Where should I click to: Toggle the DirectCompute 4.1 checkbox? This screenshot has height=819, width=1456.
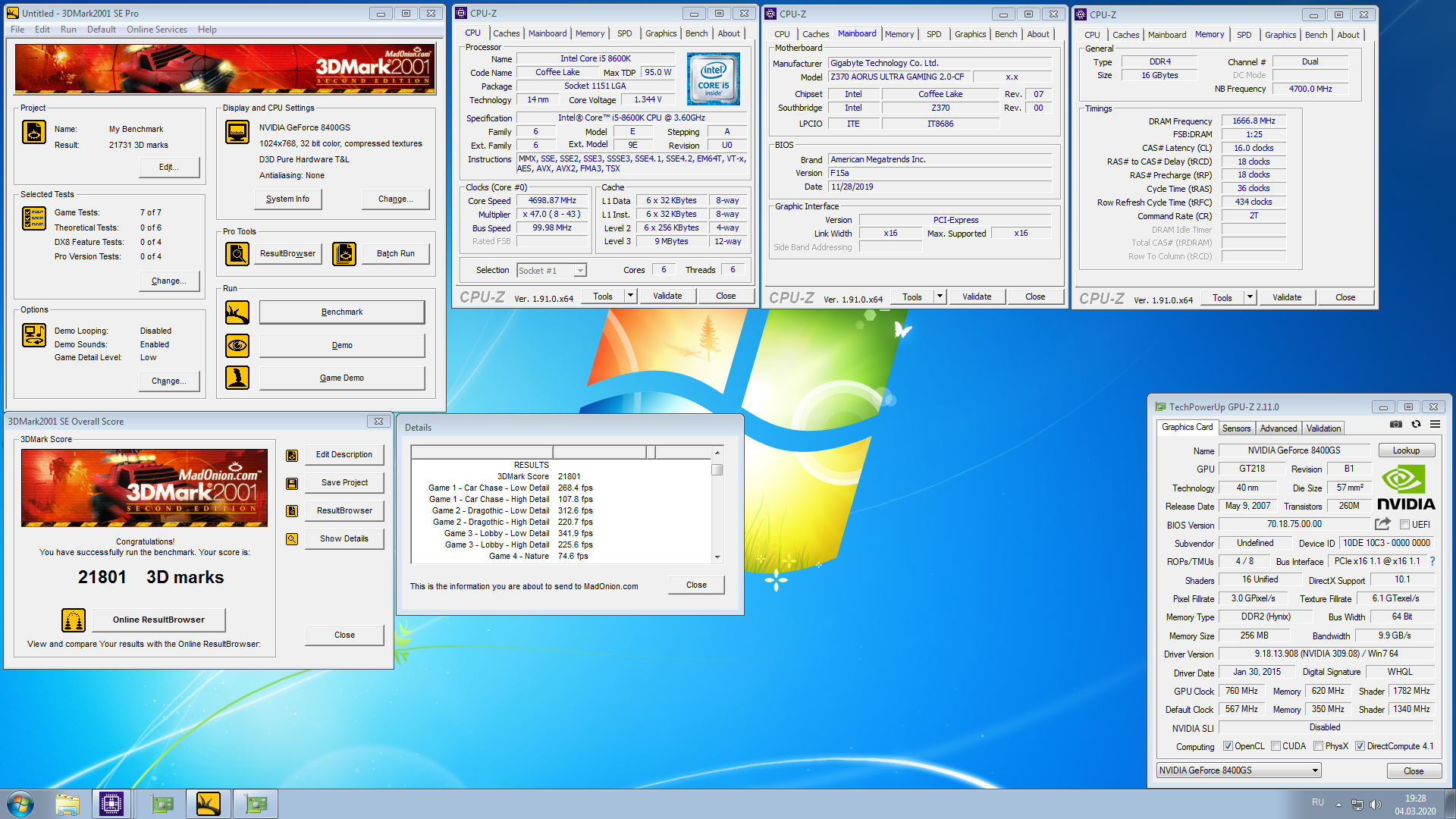coord(1360,746)
